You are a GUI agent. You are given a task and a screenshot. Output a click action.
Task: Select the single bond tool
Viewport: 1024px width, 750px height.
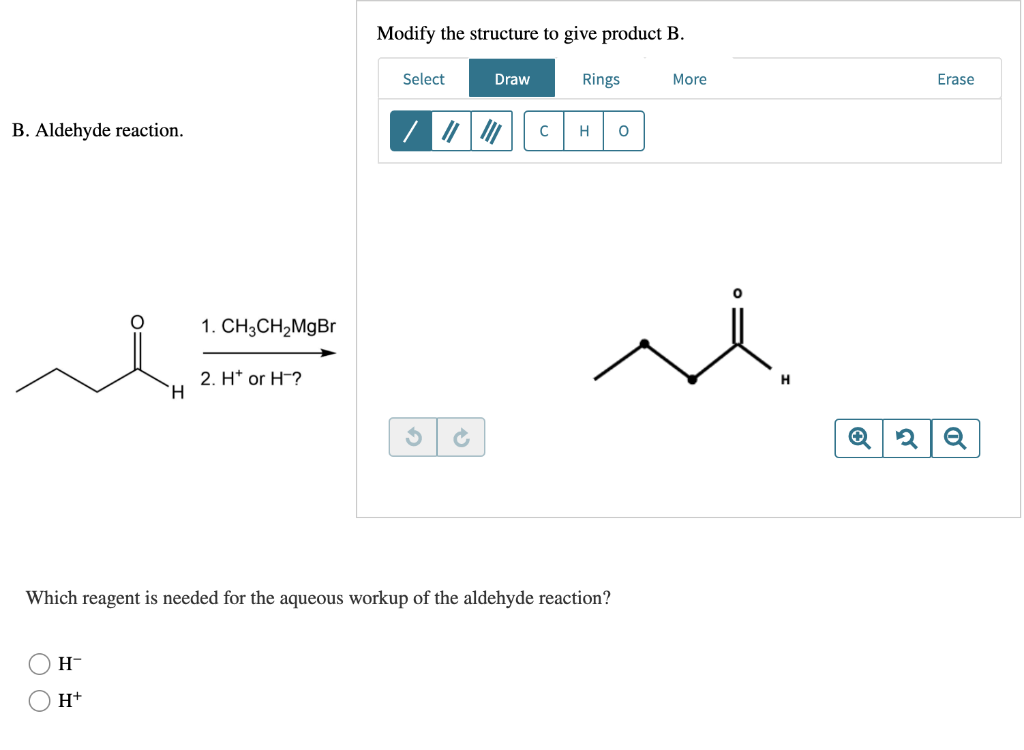(410, 131)
